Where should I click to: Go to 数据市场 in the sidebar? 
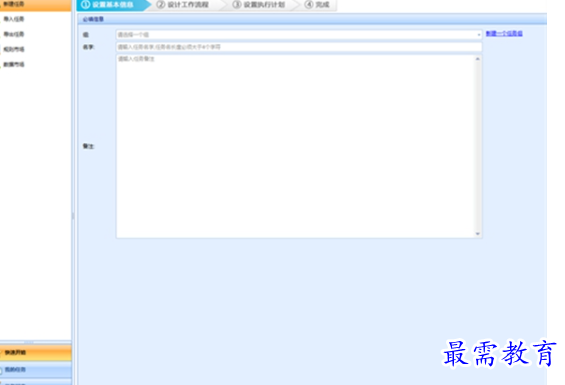point(14,65)
